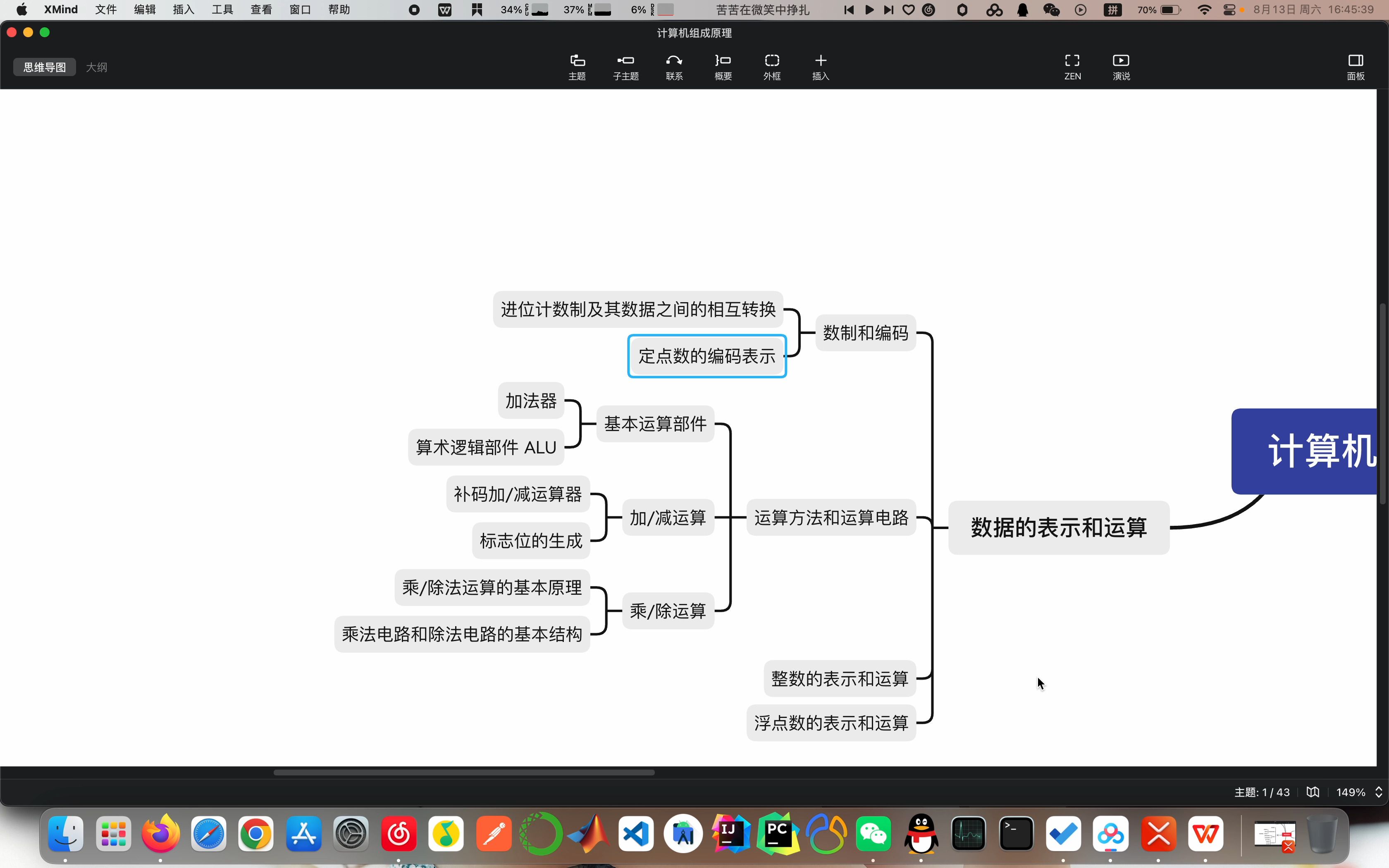Click the 外框 boundary toolbar icon
1389x868 pixels.
(x=771, y=67)
